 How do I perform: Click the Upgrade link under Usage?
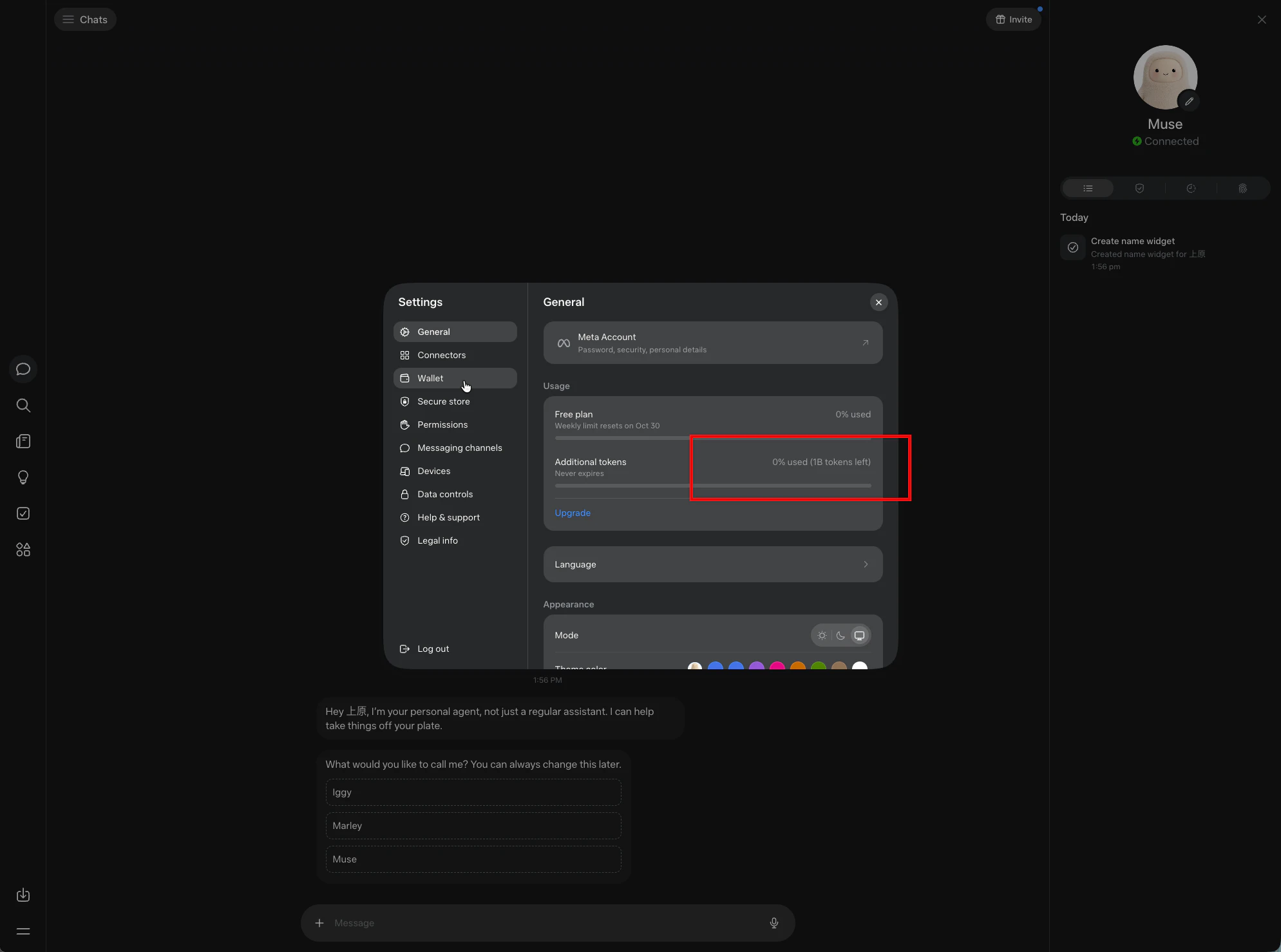(573, 513)
